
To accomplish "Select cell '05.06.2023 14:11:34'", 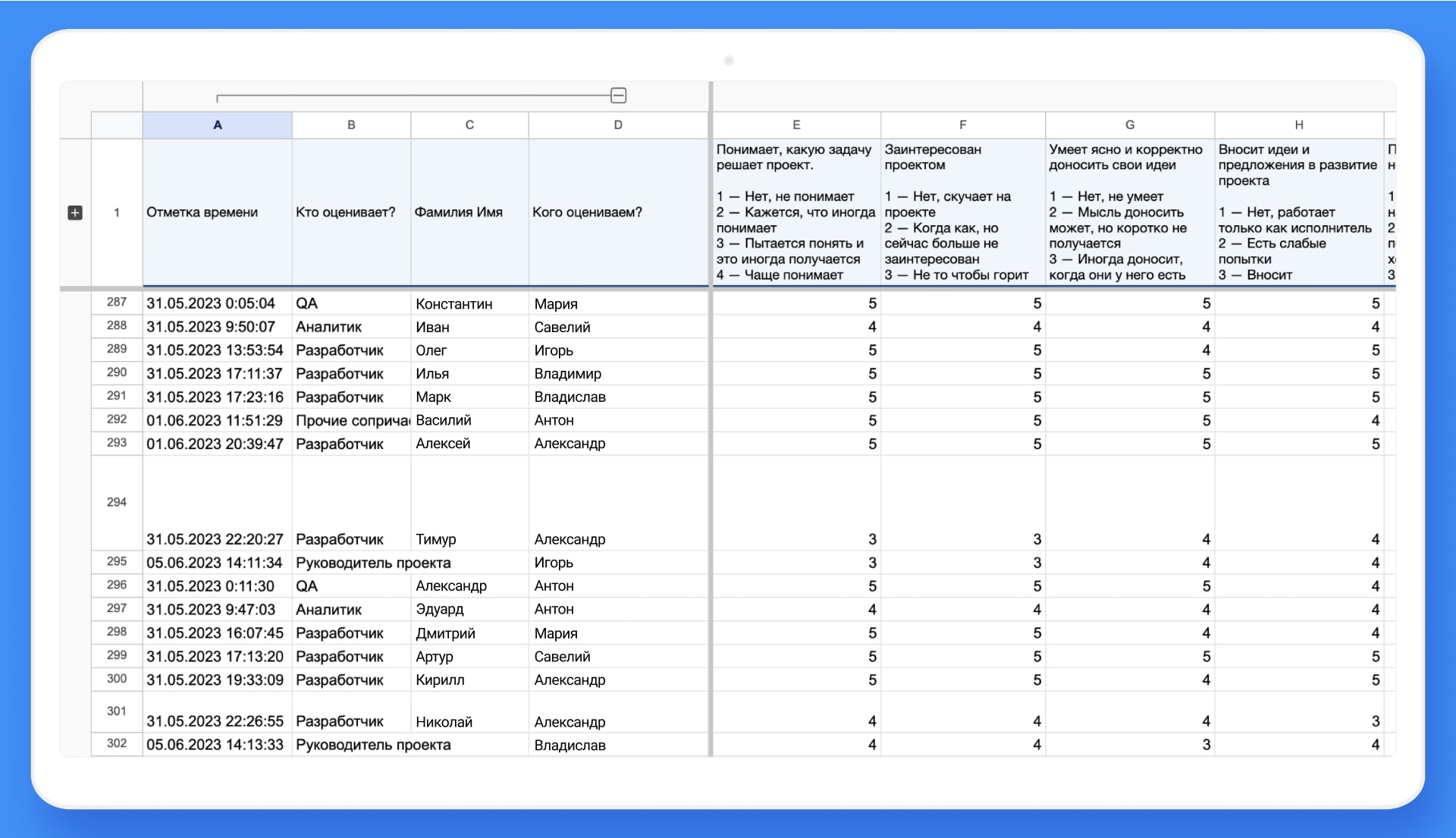I will [x=218, y=563].
